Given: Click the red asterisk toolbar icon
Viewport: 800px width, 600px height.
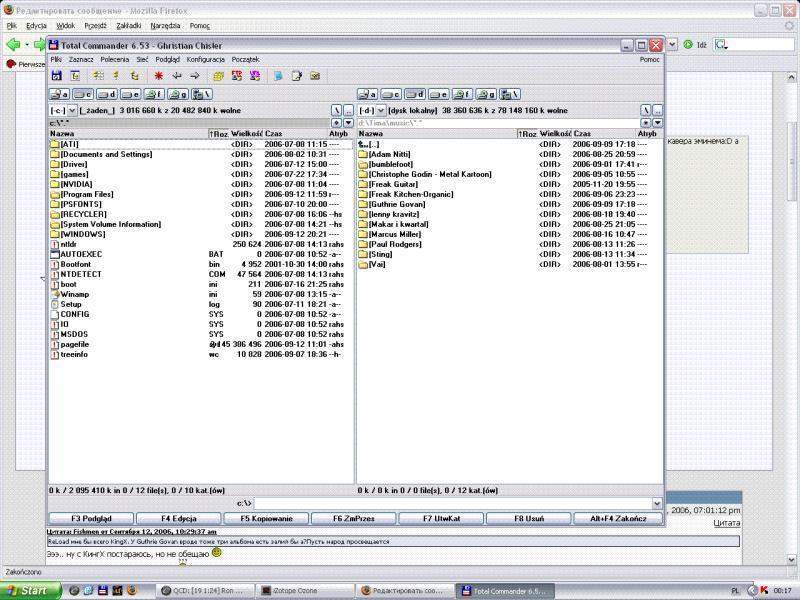Looking at the screenshot, I should pos(158,75).
